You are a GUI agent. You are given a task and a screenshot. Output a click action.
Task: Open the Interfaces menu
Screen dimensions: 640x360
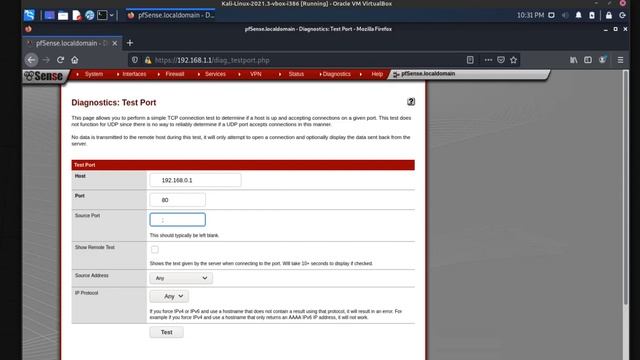134,74
